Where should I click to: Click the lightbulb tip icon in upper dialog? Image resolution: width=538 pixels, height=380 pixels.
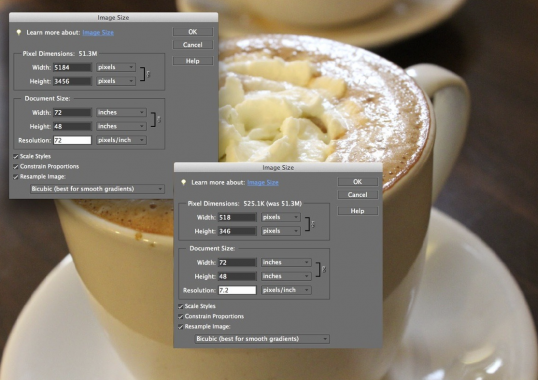coord(19,33)
